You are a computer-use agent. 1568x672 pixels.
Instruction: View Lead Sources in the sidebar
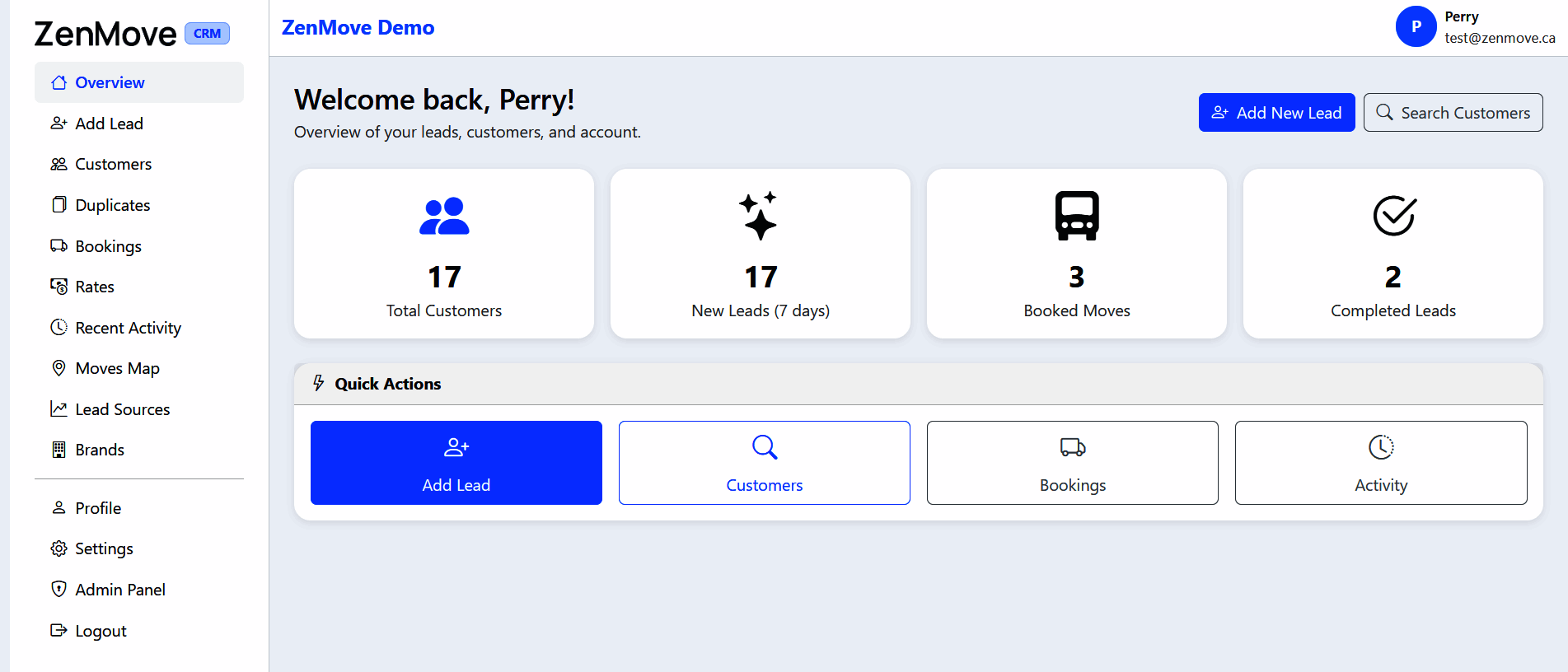click(122, 409)
